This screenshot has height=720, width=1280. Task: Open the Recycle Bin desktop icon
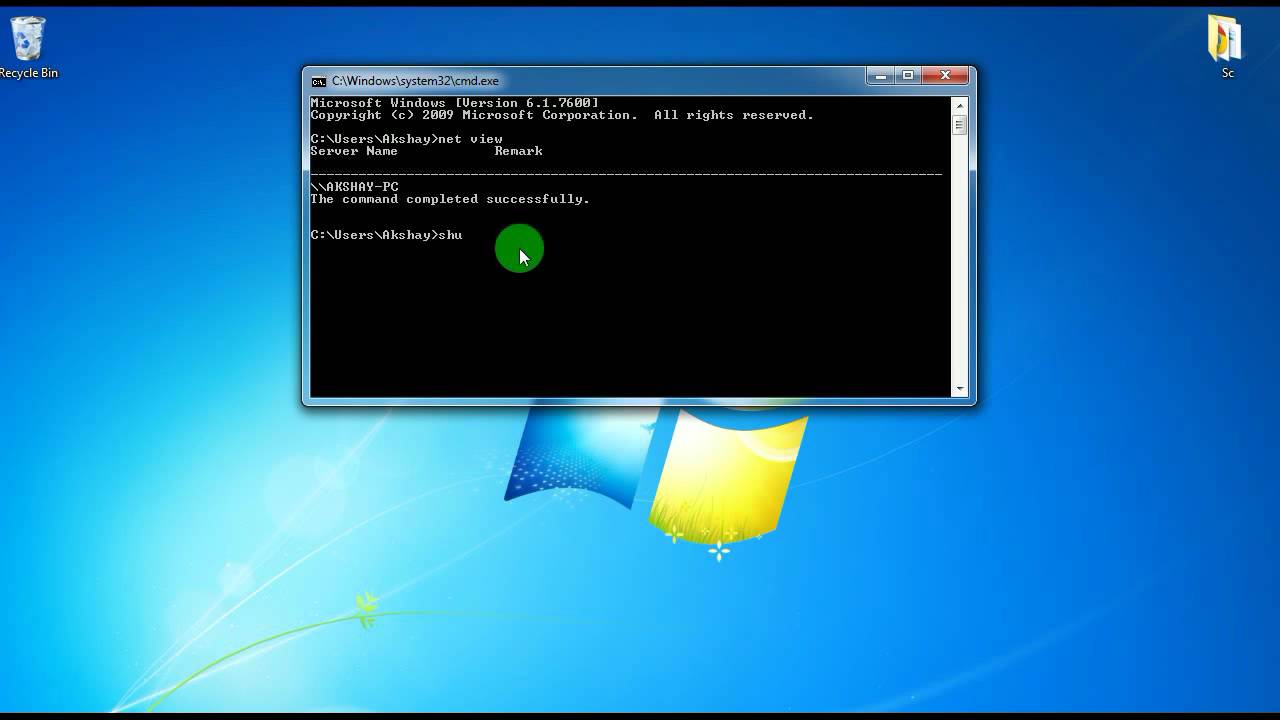click(28, 47)
